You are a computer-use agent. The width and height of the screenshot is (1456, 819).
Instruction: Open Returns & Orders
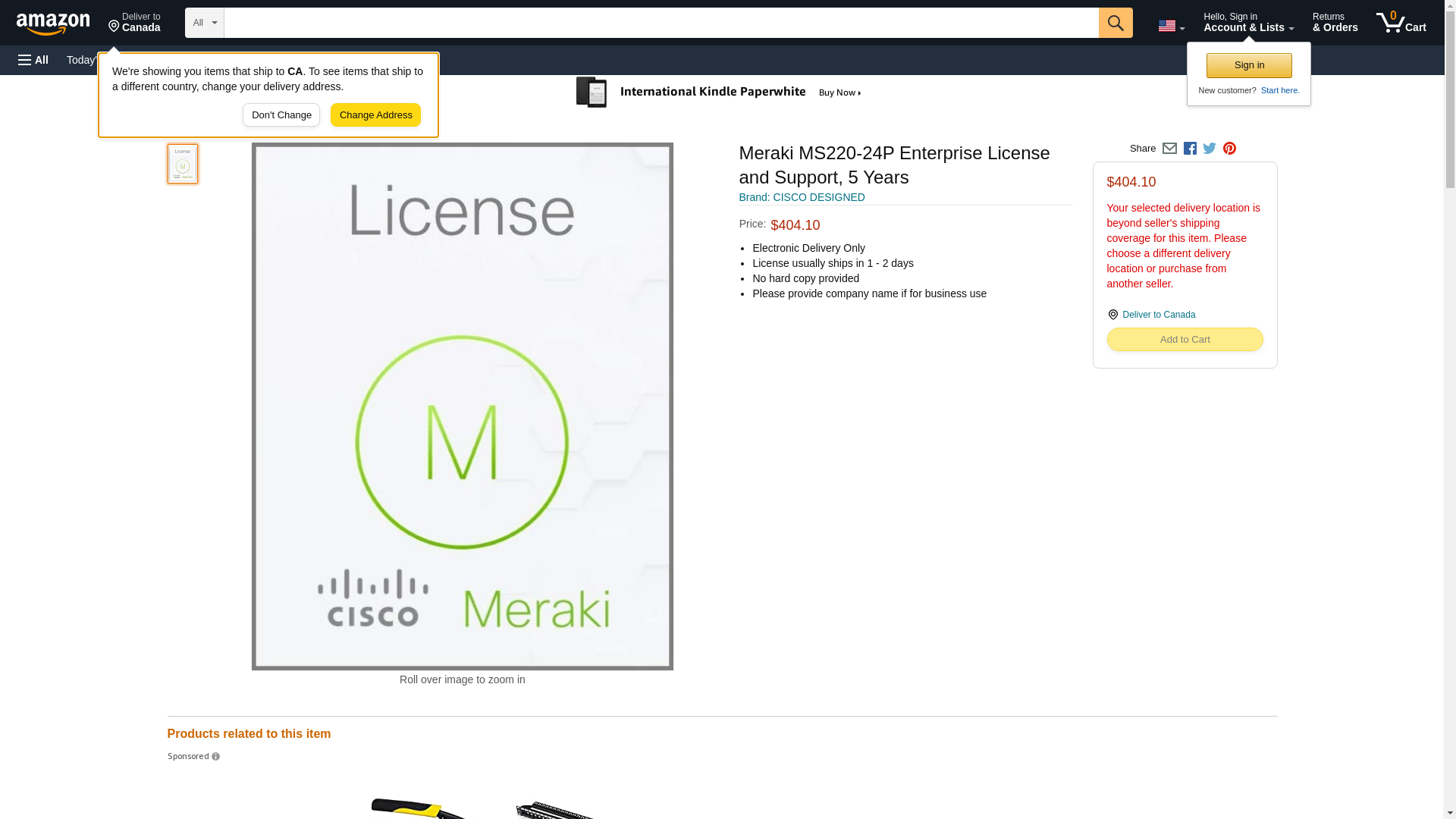click(x=1335, y=23)
